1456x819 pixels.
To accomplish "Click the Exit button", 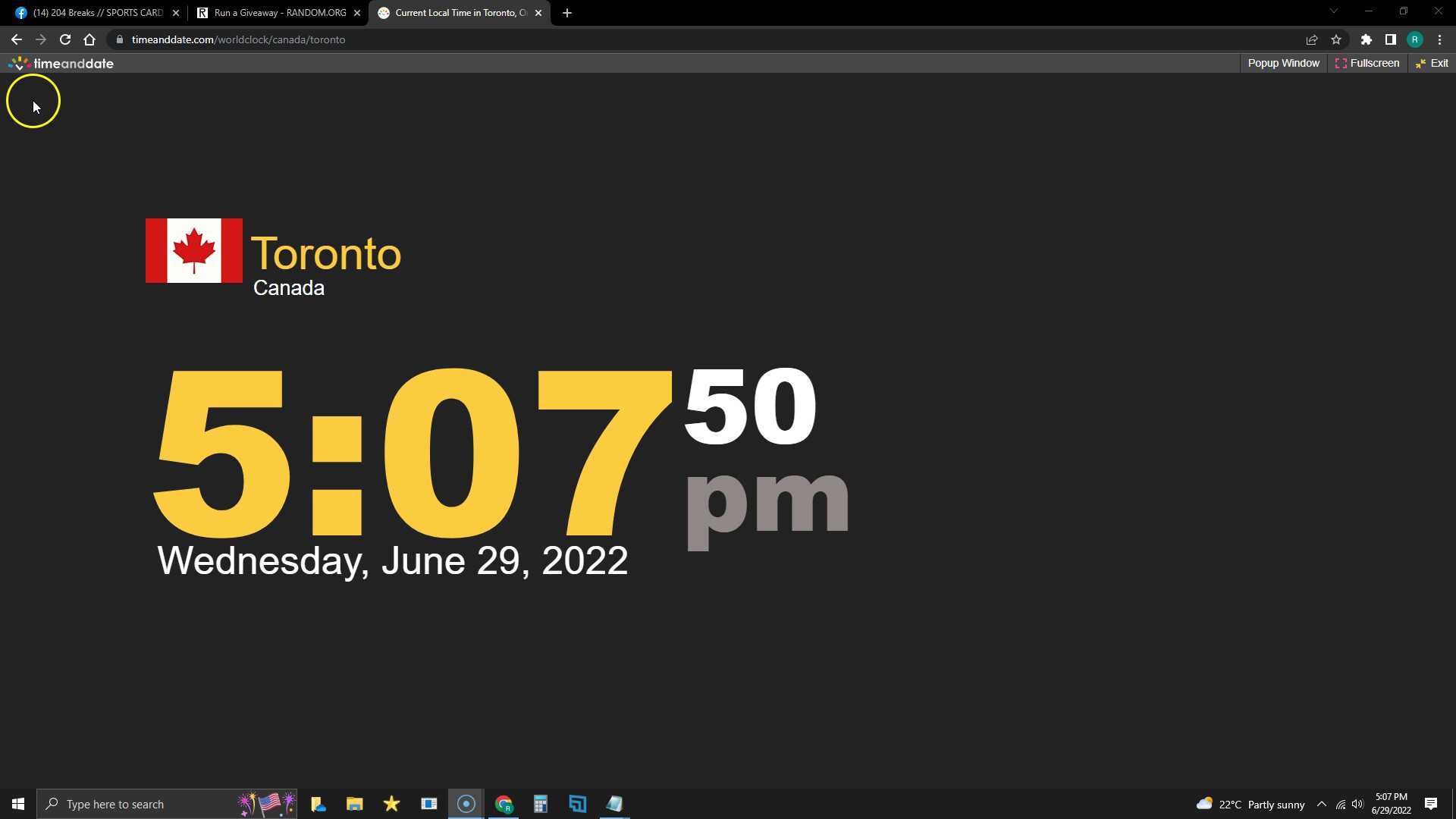I will coord(1432,63).
